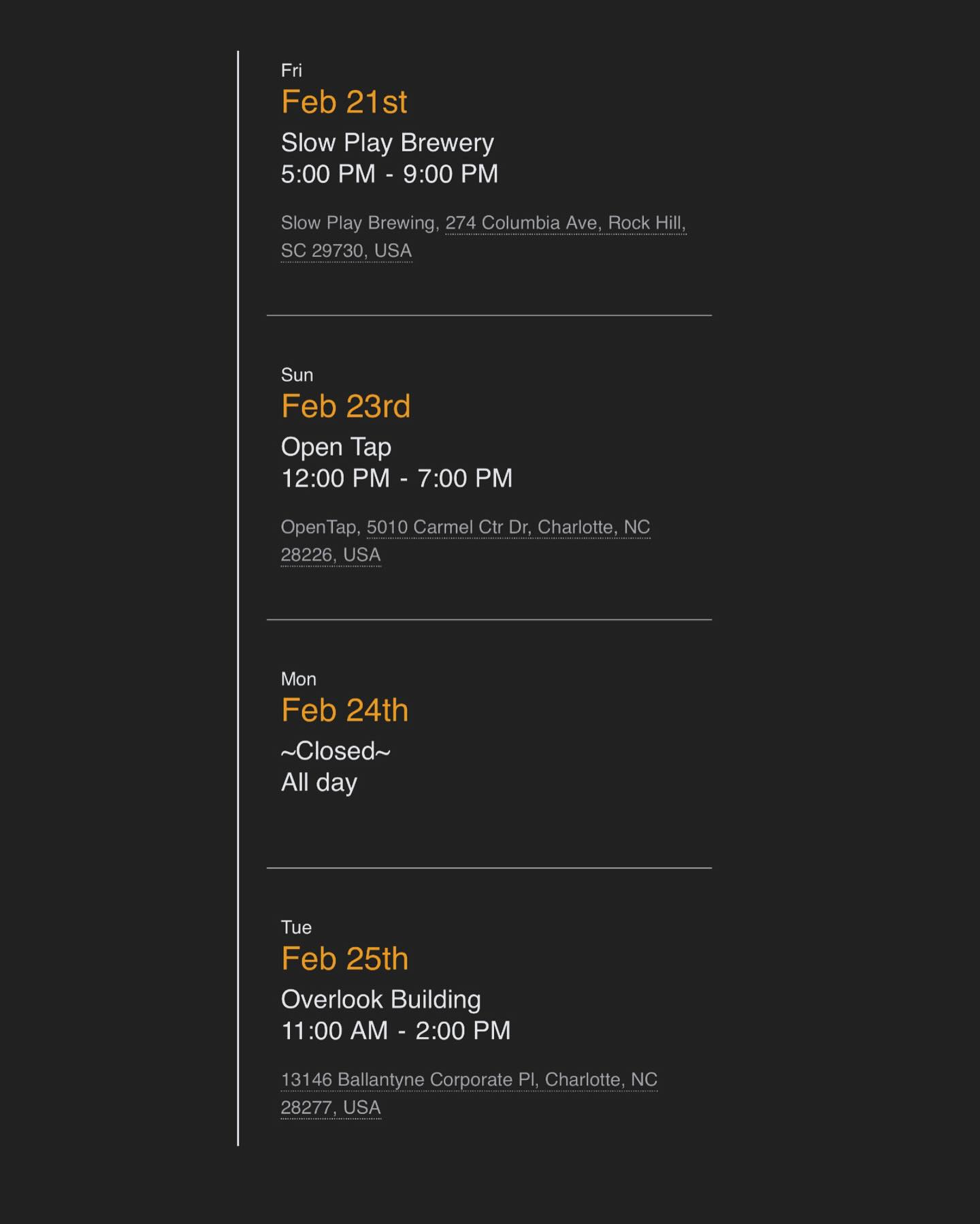This screenshot has width=980, height=1224.
Task: Open the 274 Columbia Ave address link
Action: (566, 223)
